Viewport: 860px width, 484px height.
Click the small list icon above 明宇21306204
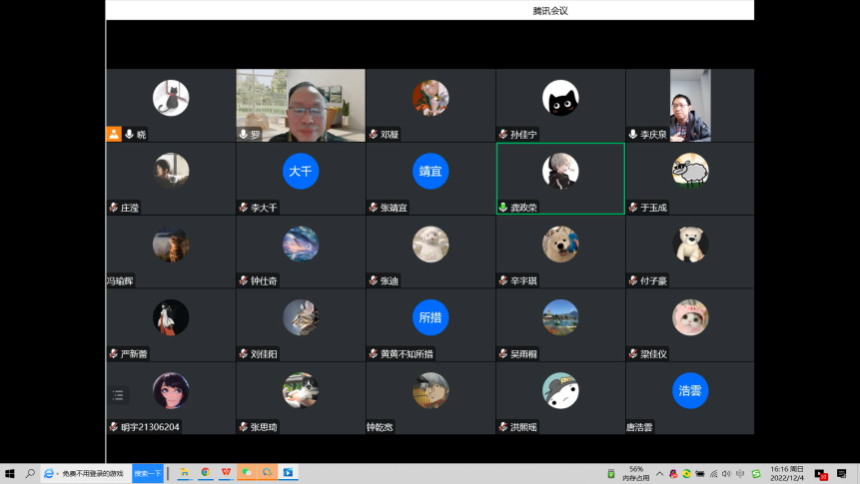[x=119, y=395]
